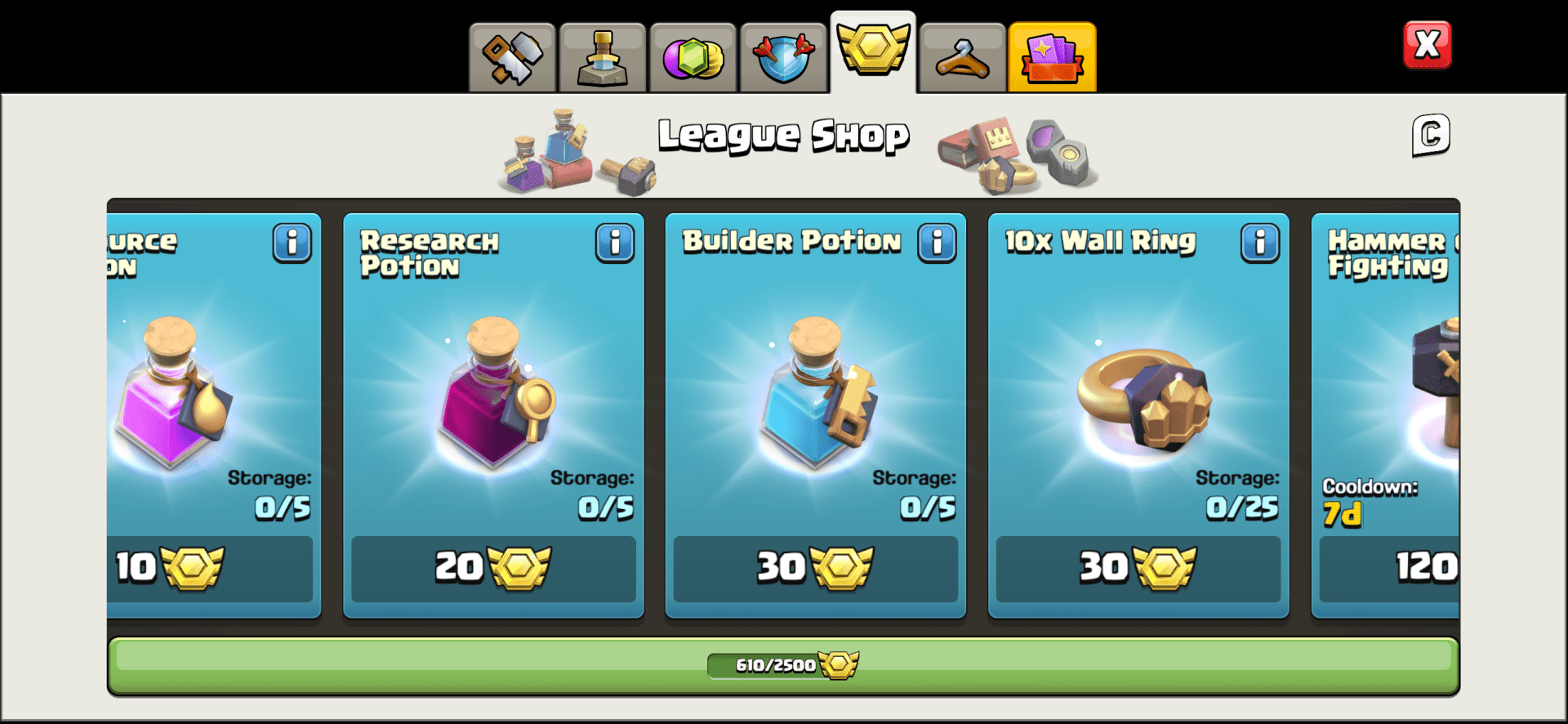The height and width of the screenshot is (724, 1568).
Task: Click the C badge icon near League Shop
Action: [x=1431, y=135]
